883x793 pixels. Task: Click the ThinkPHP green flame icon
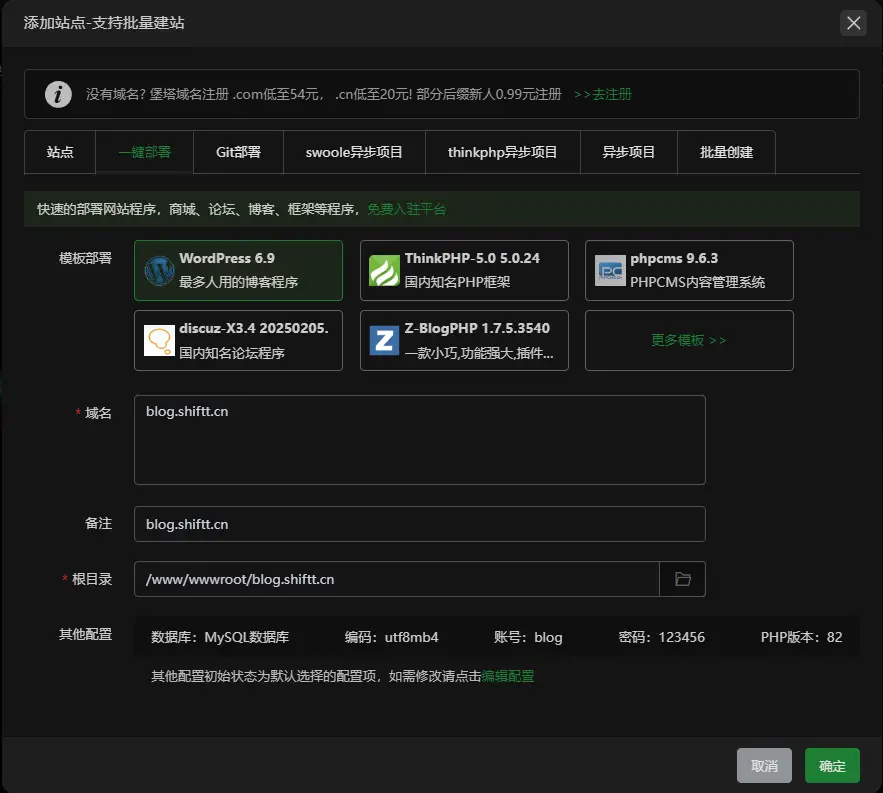point(385,271)
